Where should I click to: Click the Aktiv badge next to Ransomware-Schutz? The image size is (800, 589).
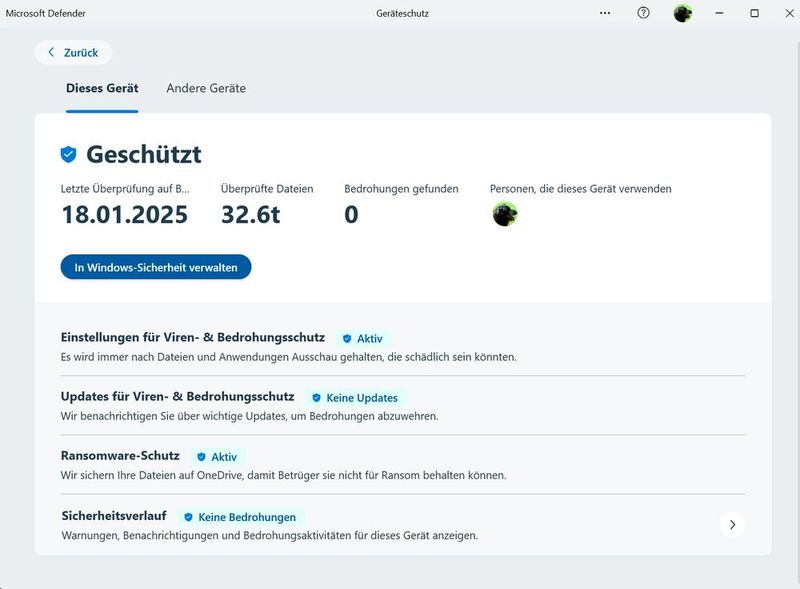tap(218, 457)
